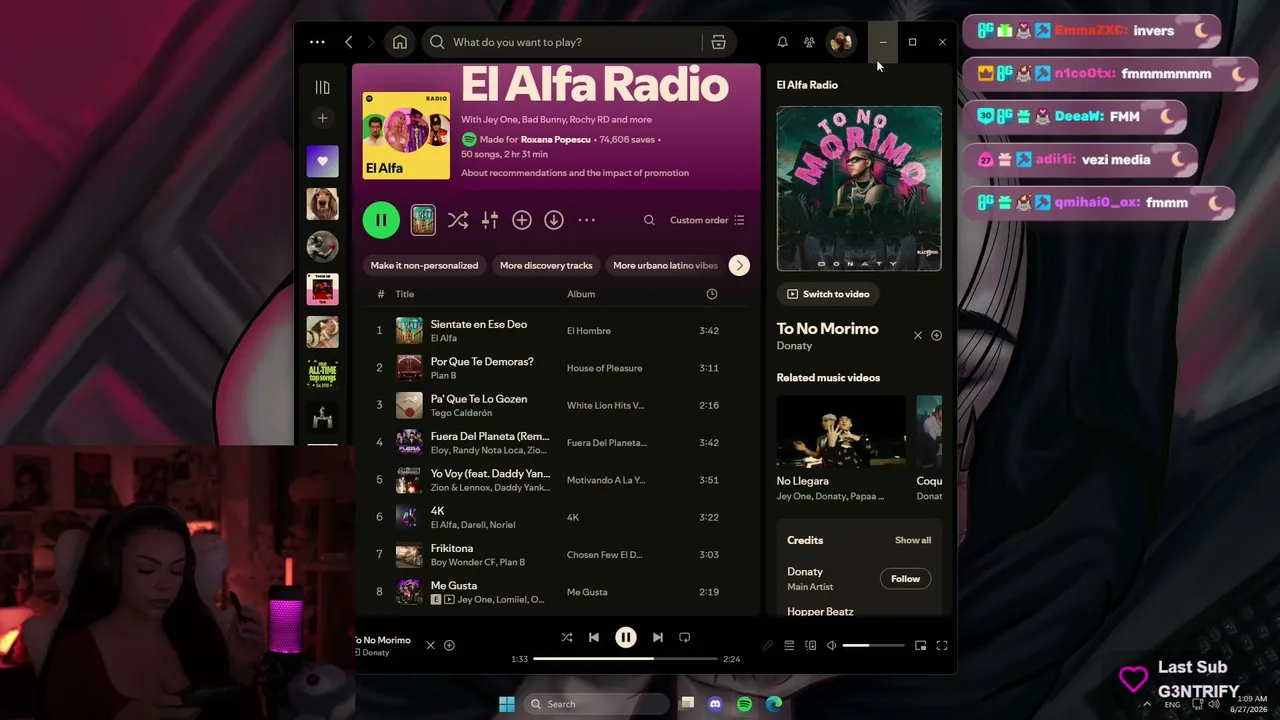Open the Browse icon in the search bar
Screen dimensions: 1280x720
coord(718,42)
